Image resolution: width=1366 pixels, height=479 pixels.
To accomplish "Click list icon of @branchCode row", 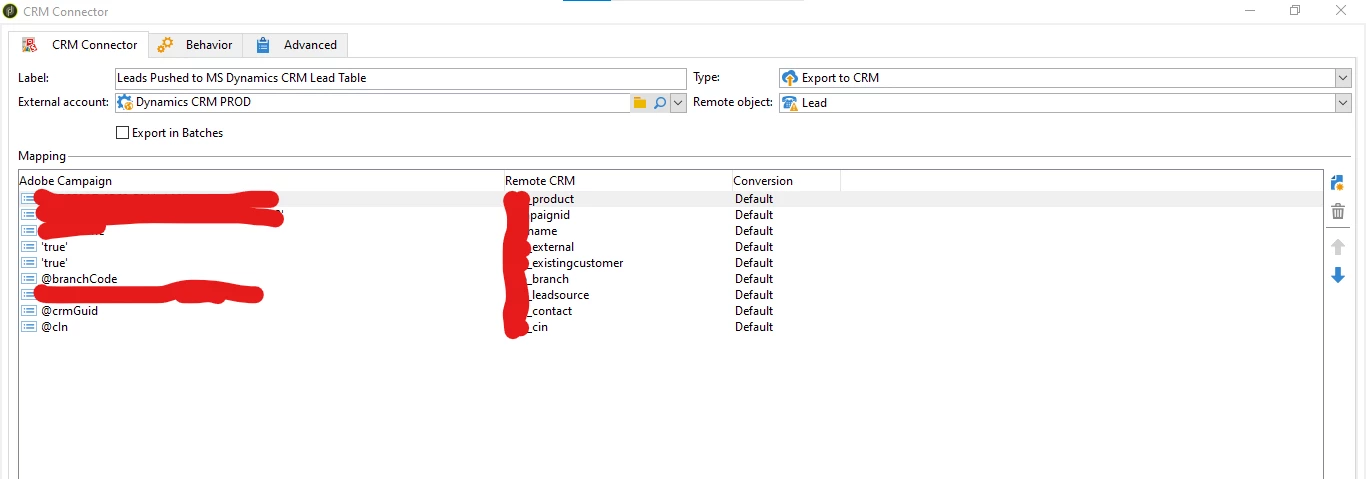I will [x=29, y=279].
